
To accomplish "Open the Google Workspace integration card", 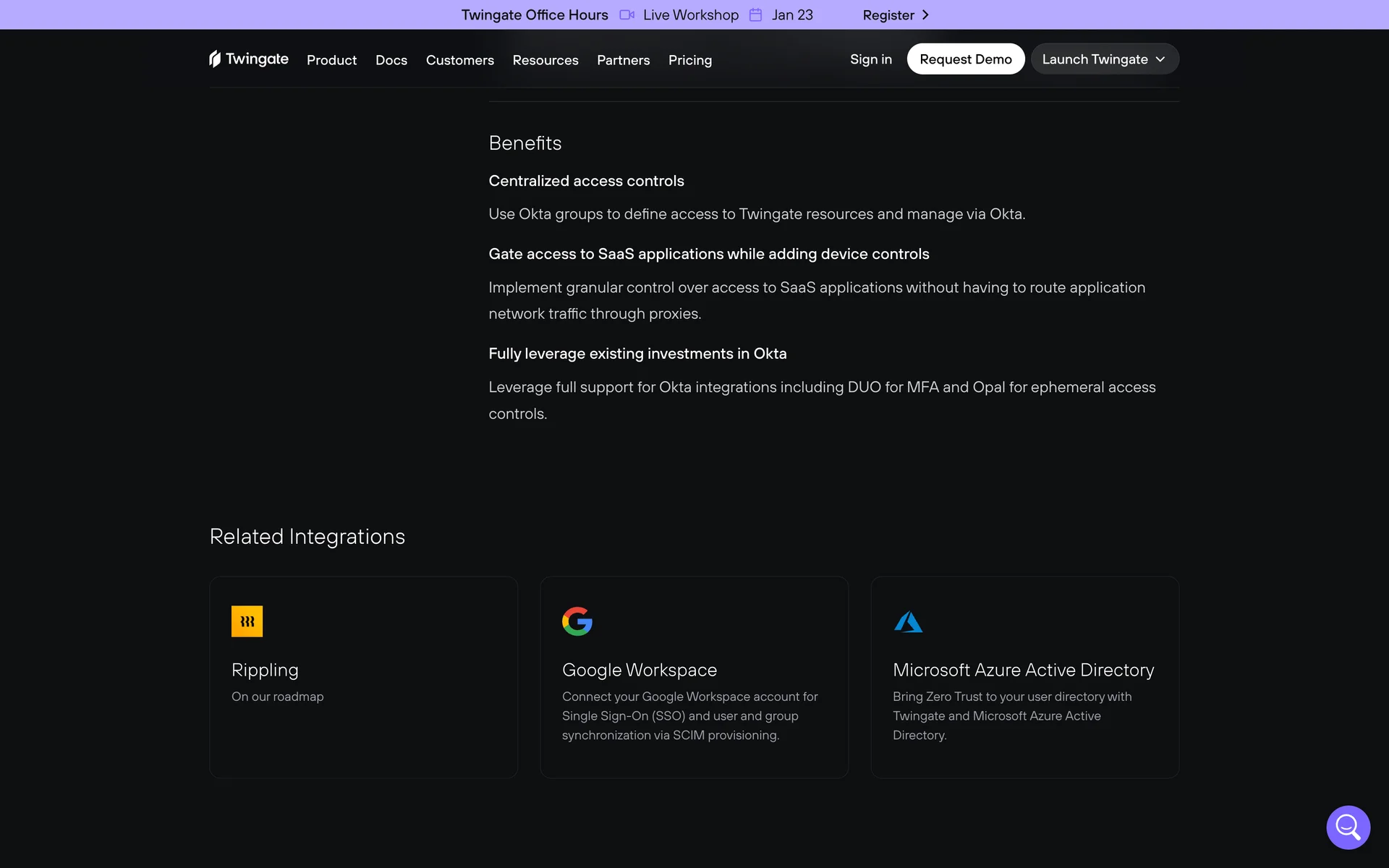I will [x=694, y=677].
